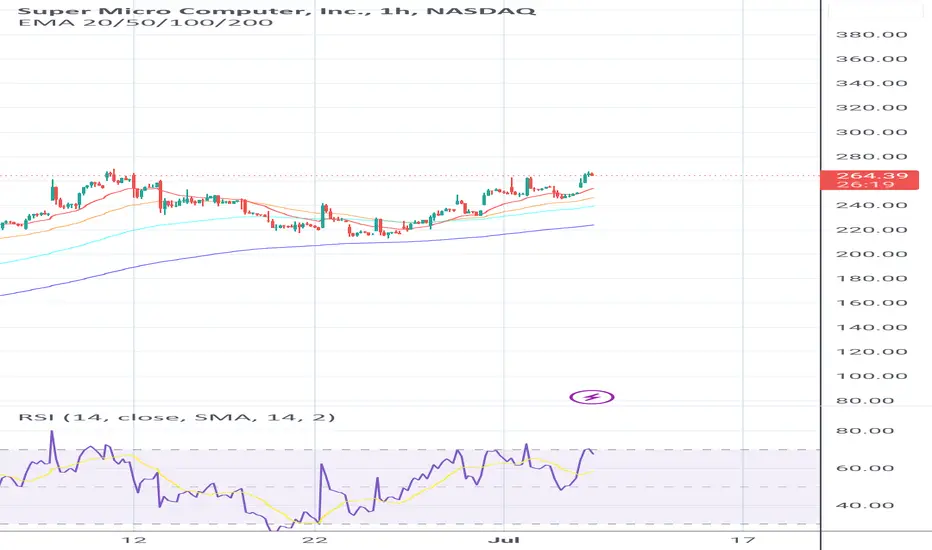
Task: Click the 17 date label on the time axis
Action: pyautogui.click(x=742, y=540)
